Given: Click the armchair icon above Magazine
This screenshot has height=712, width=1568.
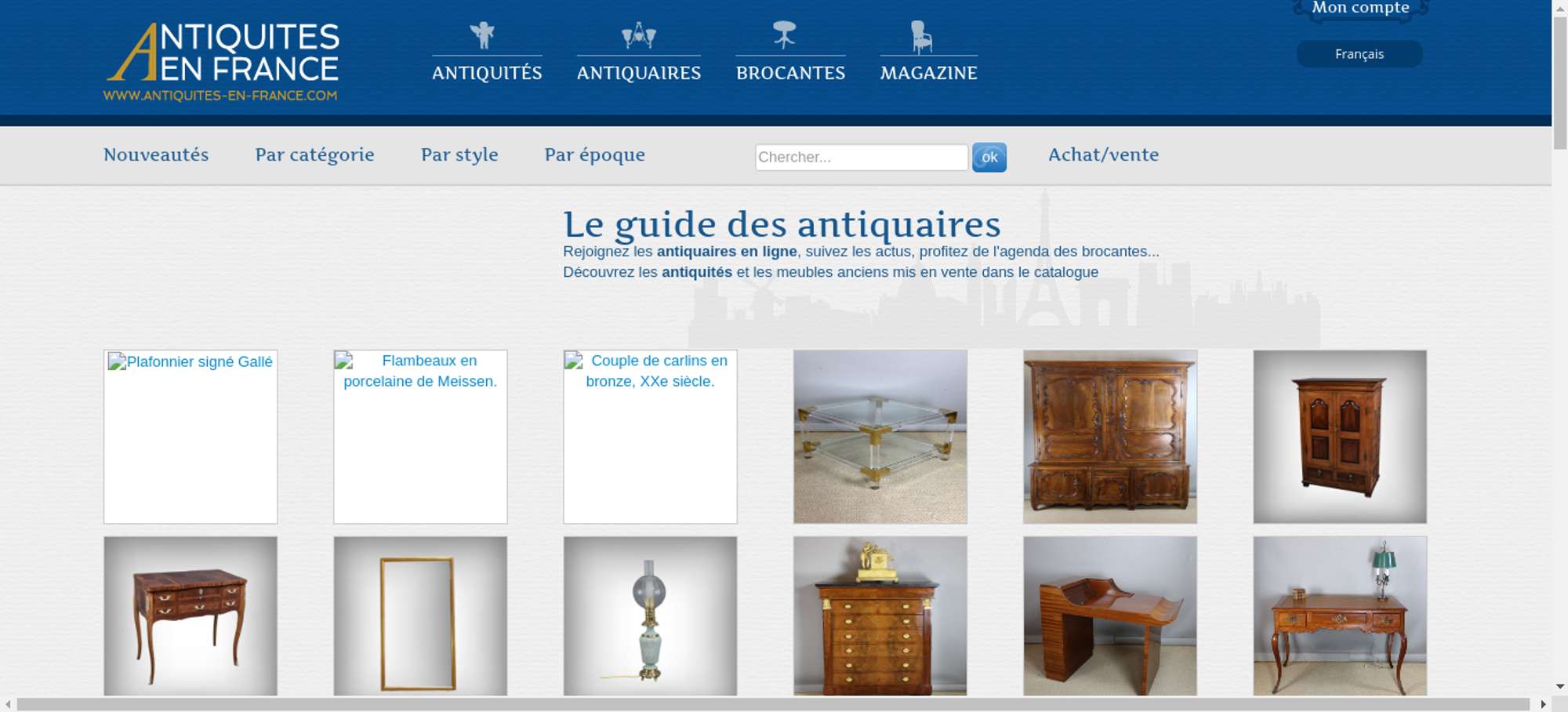Looking at the screenshot, I should [921, 36].
